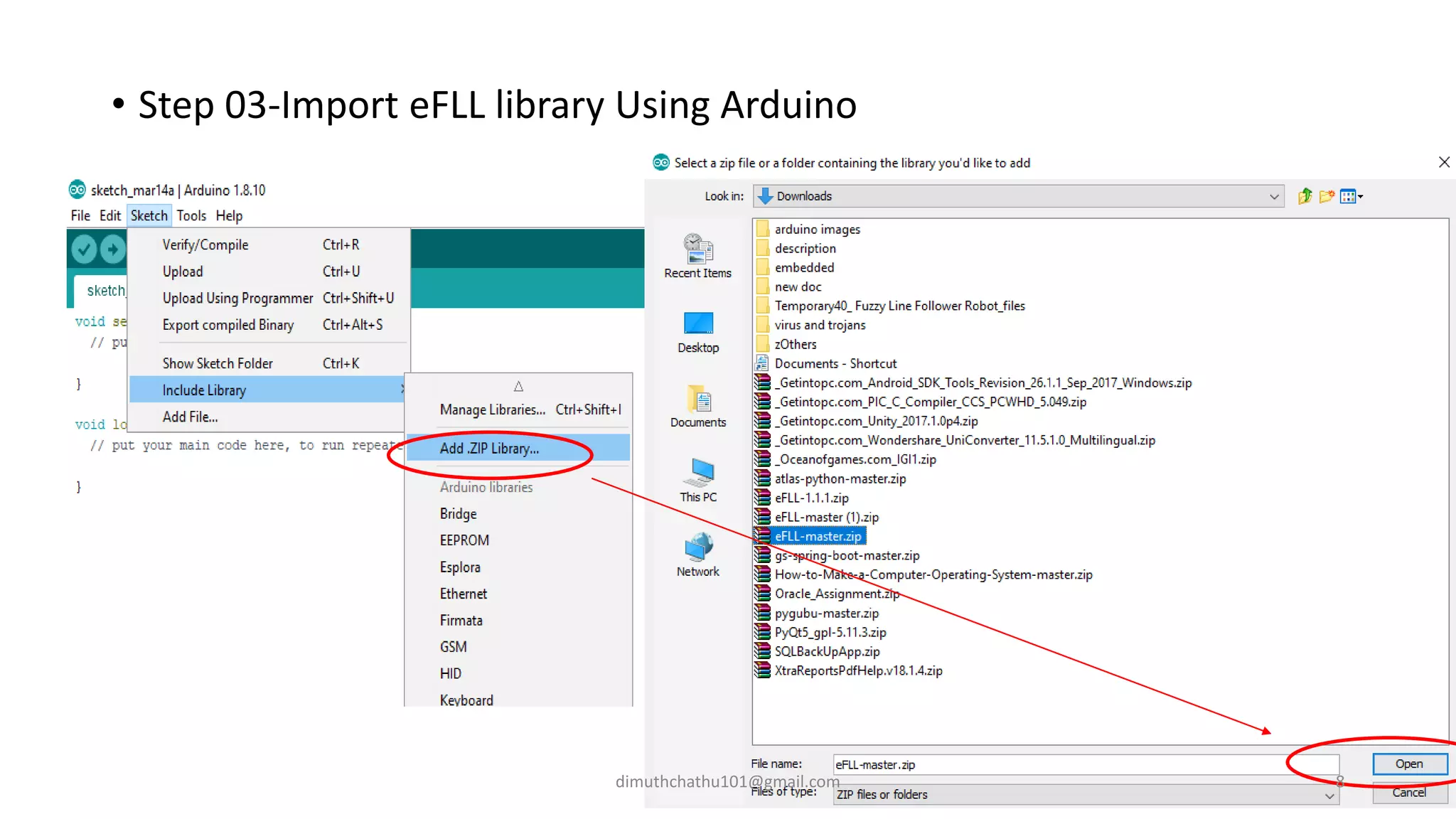Click the Arduino Upload arrow button
The height and width of the screenshot is (819, 1456).
pos(112,249)
